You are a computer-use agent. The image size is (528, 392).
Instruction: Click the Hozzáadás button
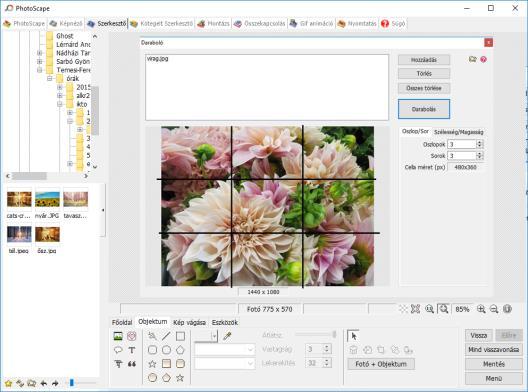click(x=424, y=60)
